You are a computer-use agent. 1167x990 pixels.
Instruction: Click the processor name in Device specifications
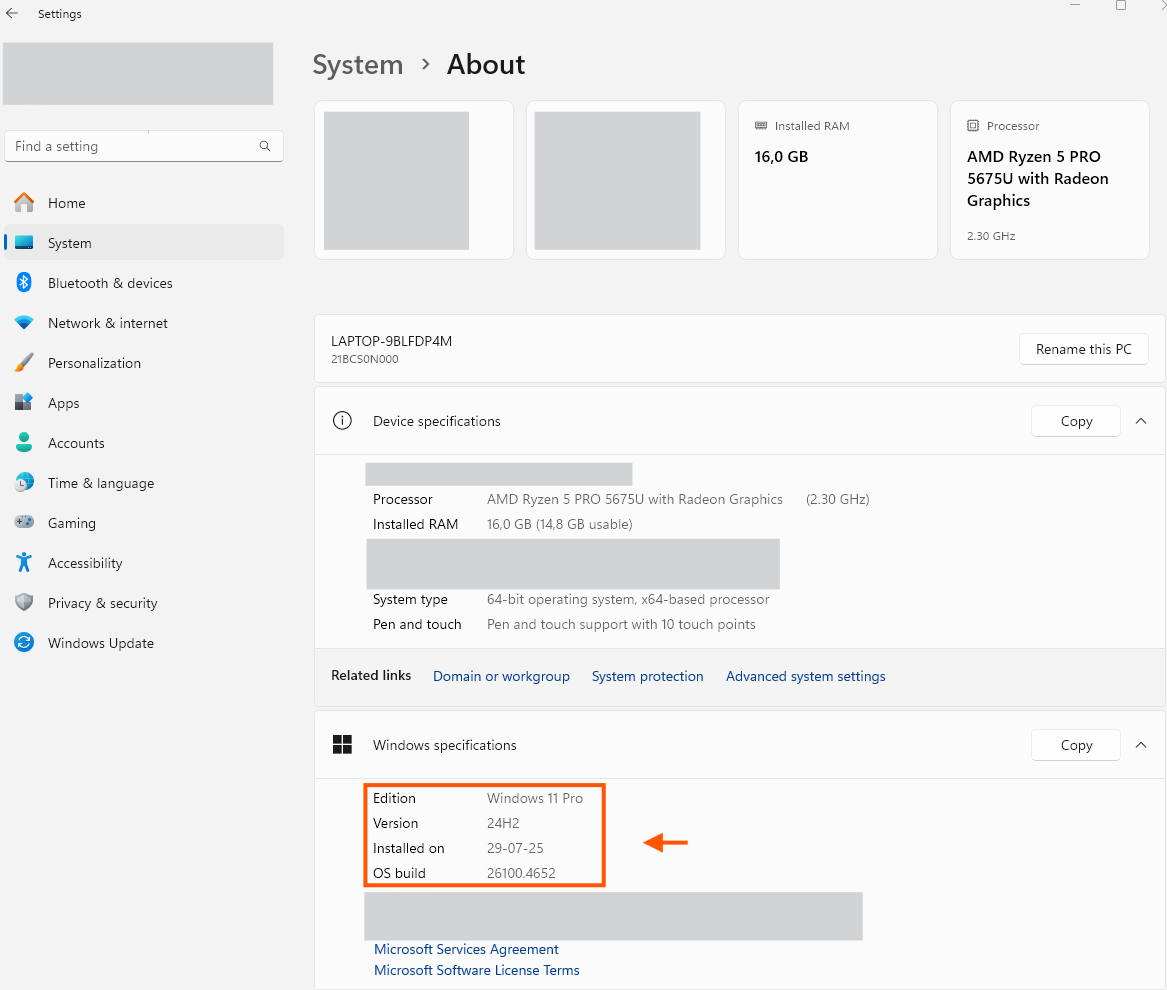pos(635,499)
